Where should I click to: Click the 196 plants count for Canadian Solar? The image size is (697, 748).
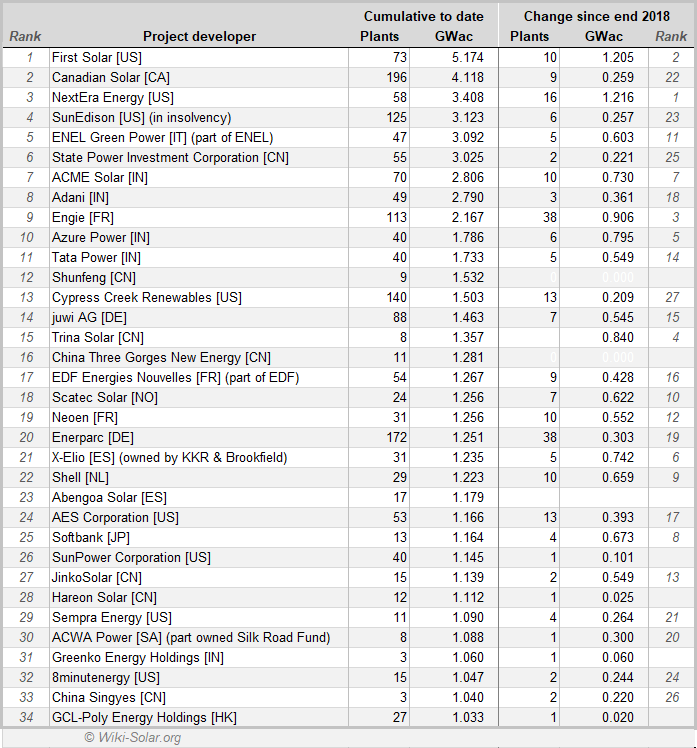(x=397, y=77)
